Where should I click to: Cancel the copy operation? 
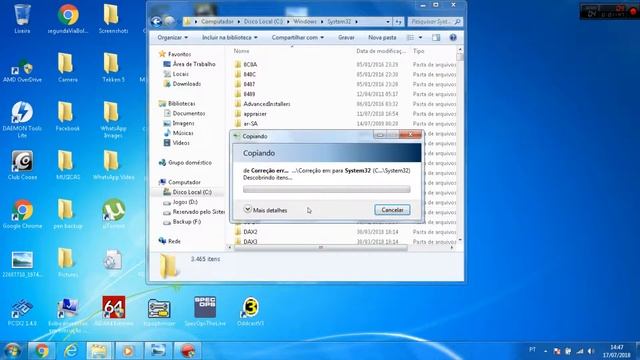pos(392,210)
